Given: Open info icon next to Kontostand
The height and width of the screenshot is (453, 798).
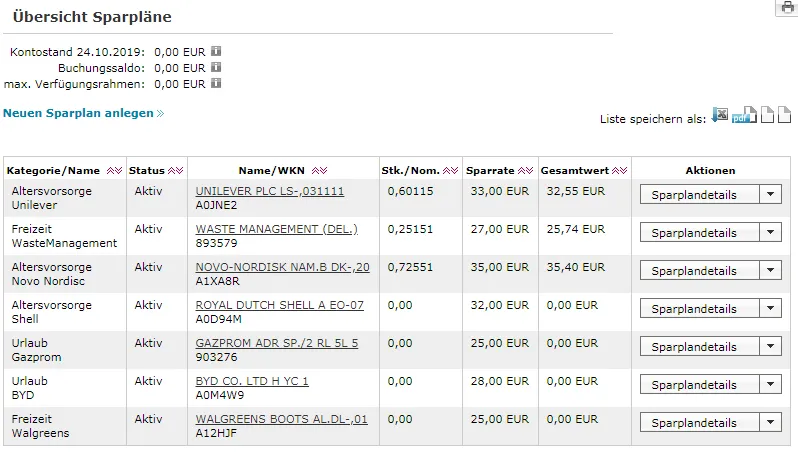Looking at the screenshot, I should point(216,51).
